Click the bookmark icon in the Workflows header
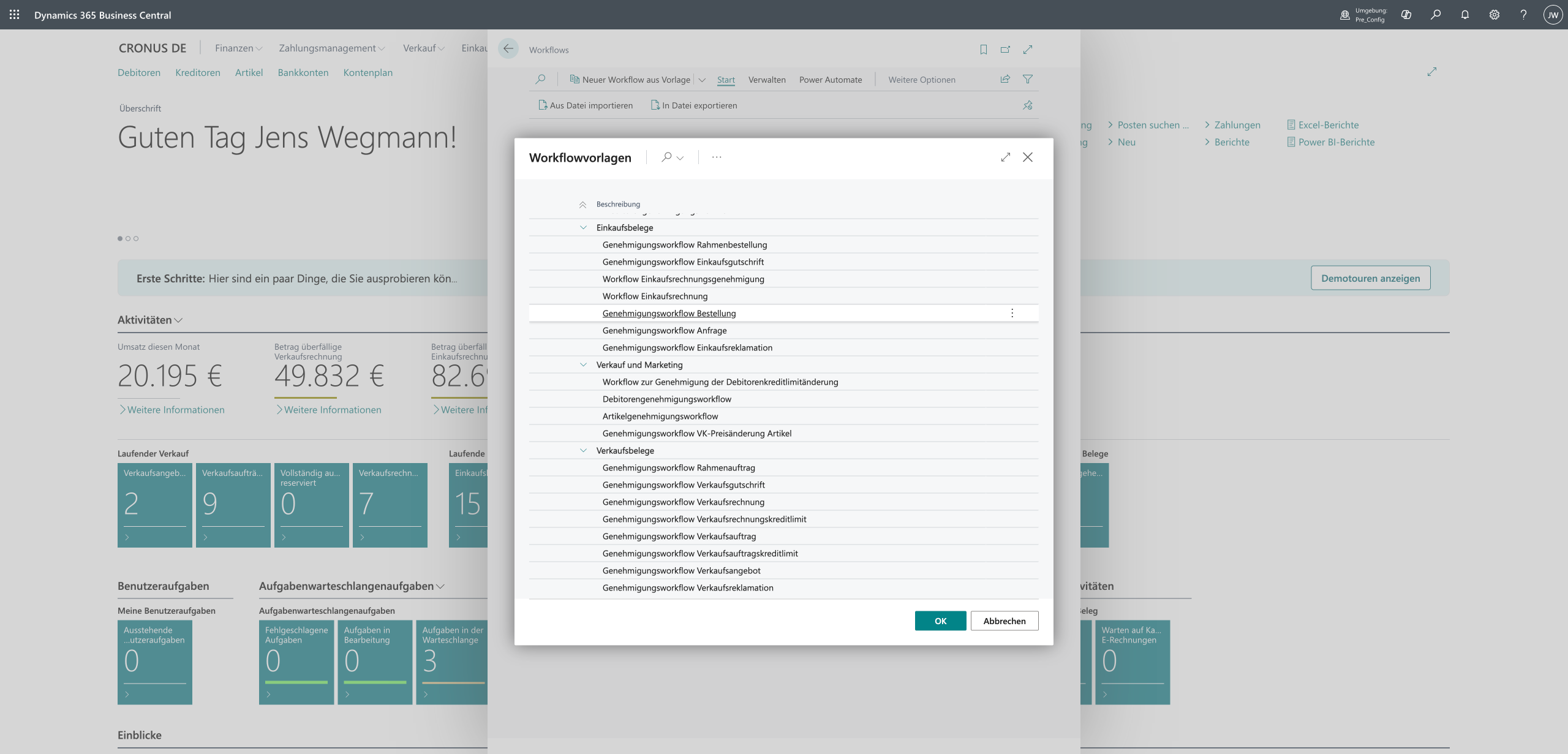 pos(983,50)
